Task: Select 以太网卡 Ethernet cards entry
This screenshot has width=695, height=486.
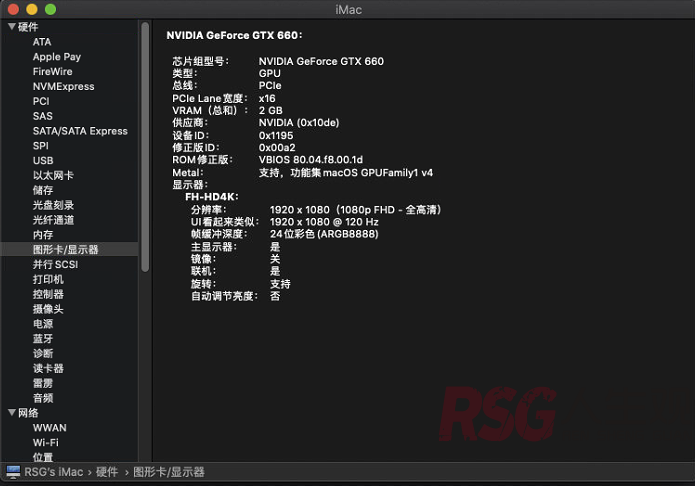Action: tap(53, 176)
